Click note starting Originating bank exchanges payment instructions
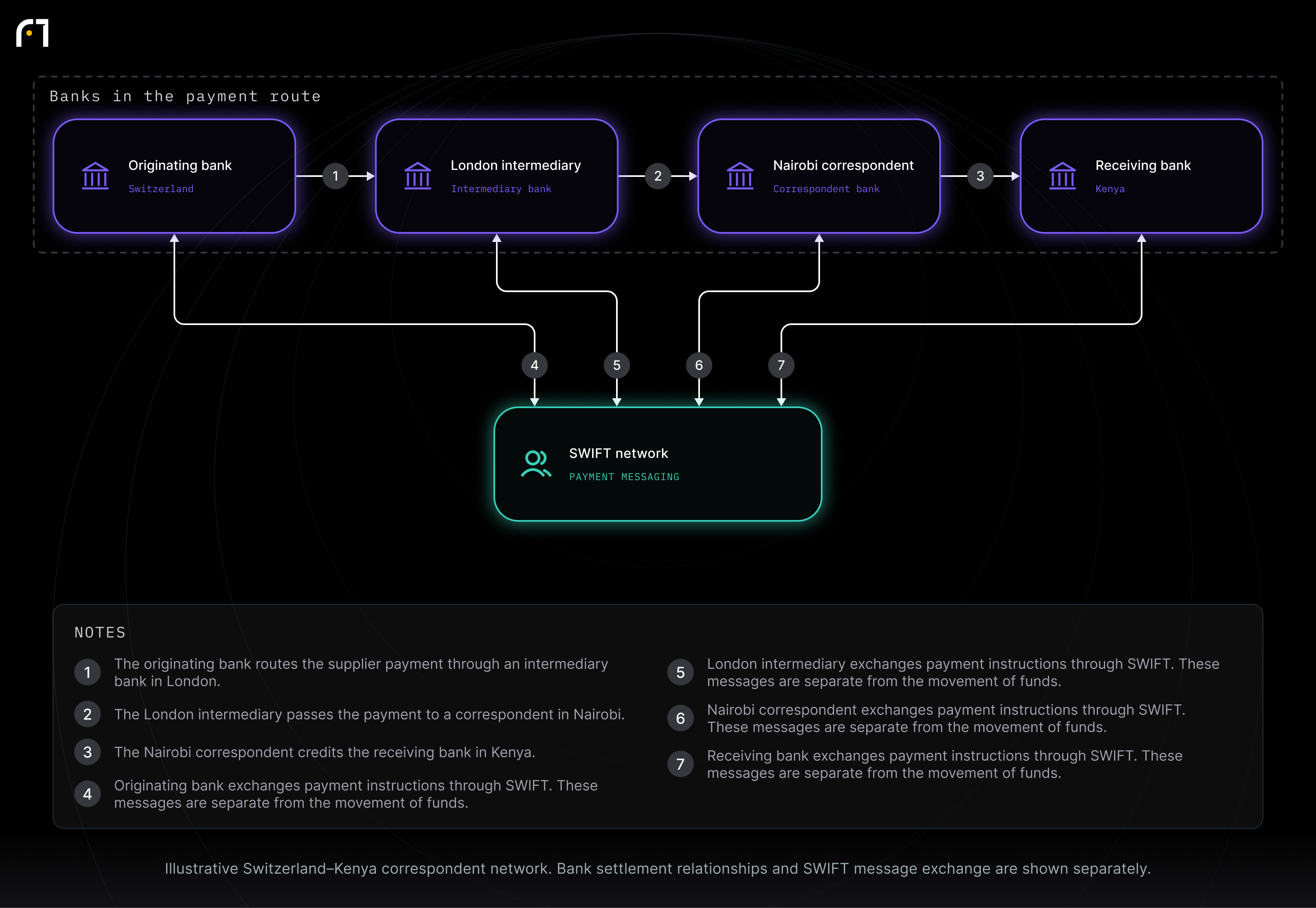Screen dimensions: 1316x908 click(356, 794)
